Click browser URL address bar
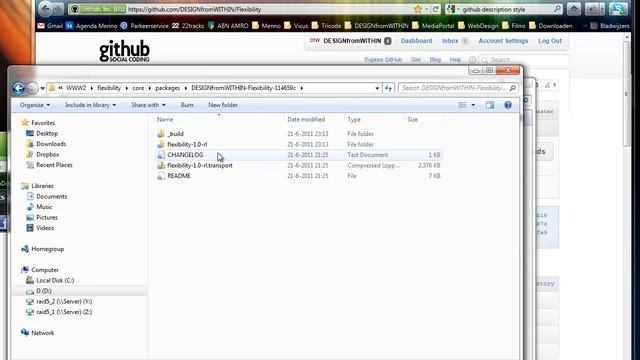The height and width of the screenshot is (360, 640). [x=269, y=9]
